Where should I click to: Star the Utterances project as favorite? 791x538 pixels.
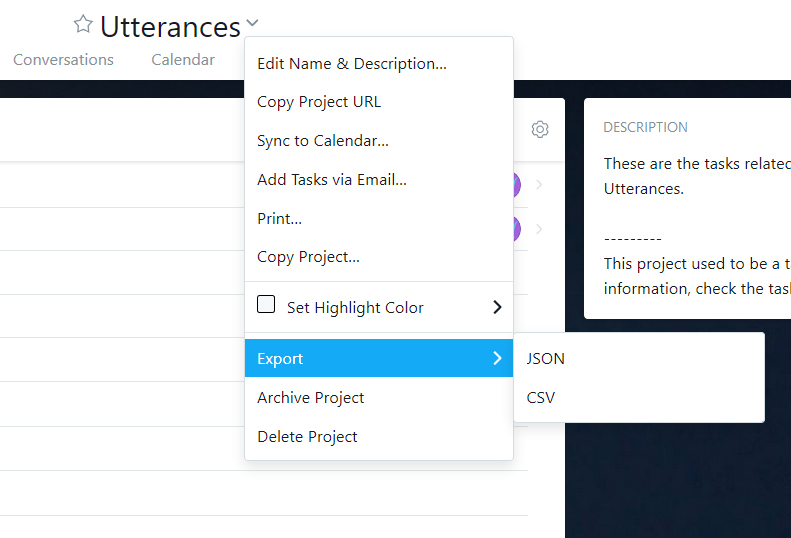point(83,24)
